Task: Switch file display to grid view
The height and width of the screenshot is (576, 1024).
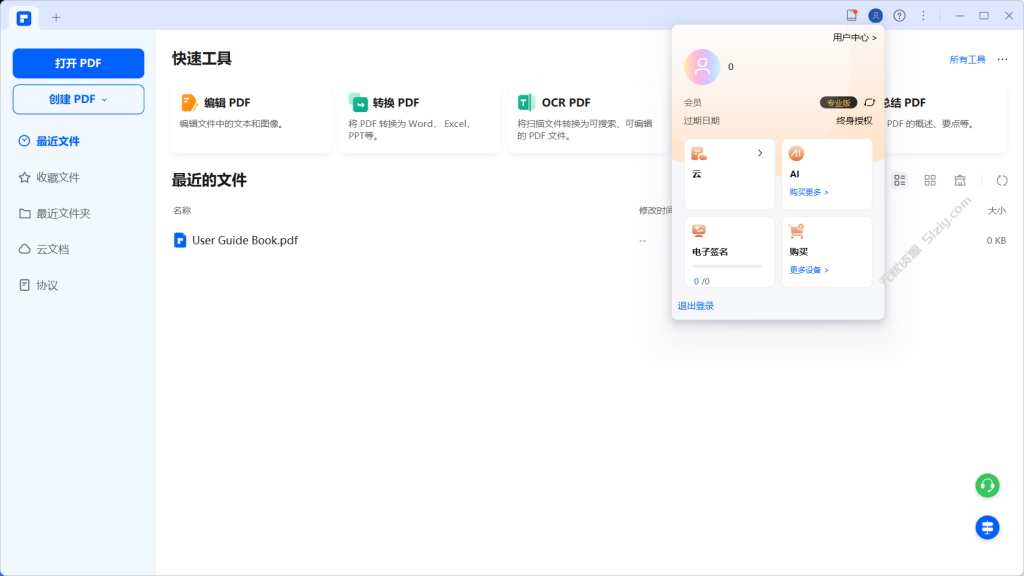Action: (929, 180)
